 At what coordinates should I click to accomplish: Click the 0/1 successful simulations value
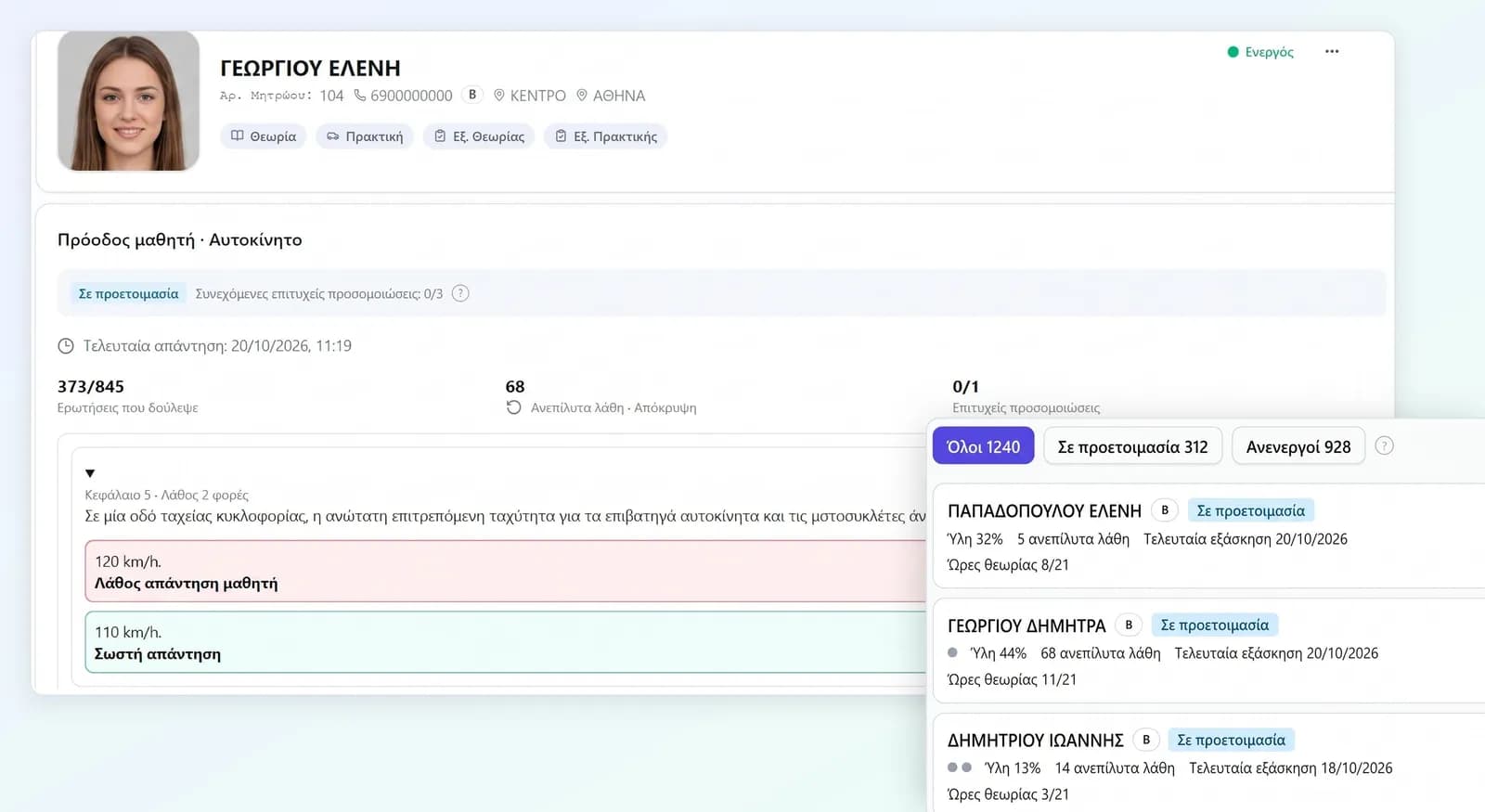coord(965,386)
